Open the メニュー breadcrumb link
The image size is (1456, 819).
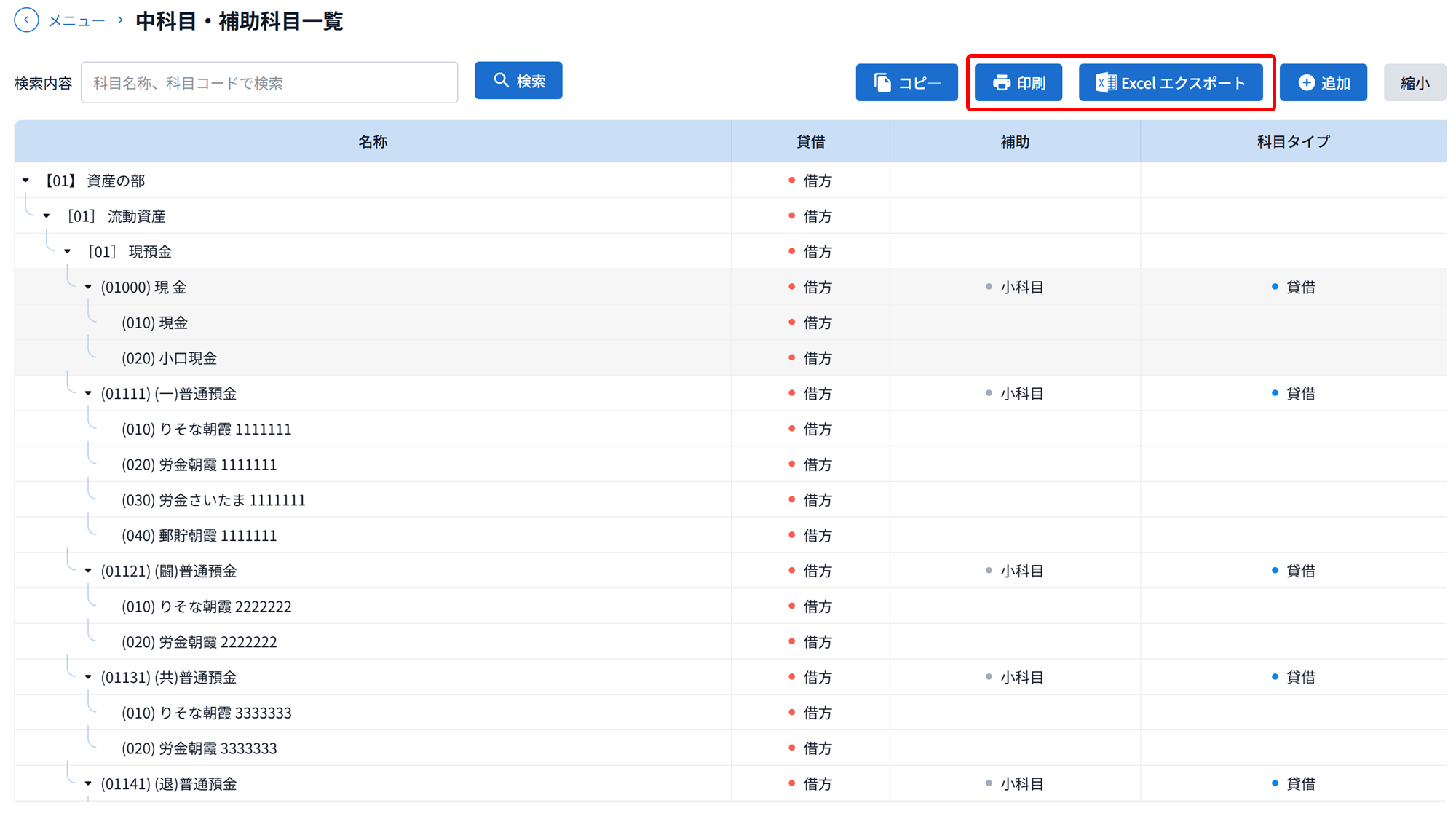click(77, 21)
